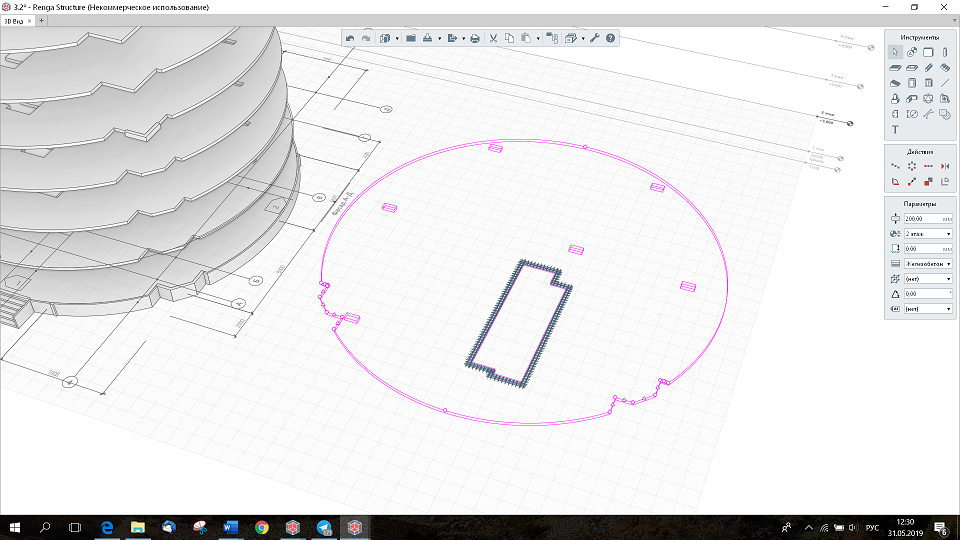
Task: Click the 3D view cube toolbar icon
Action: click(x=384, y=38)
